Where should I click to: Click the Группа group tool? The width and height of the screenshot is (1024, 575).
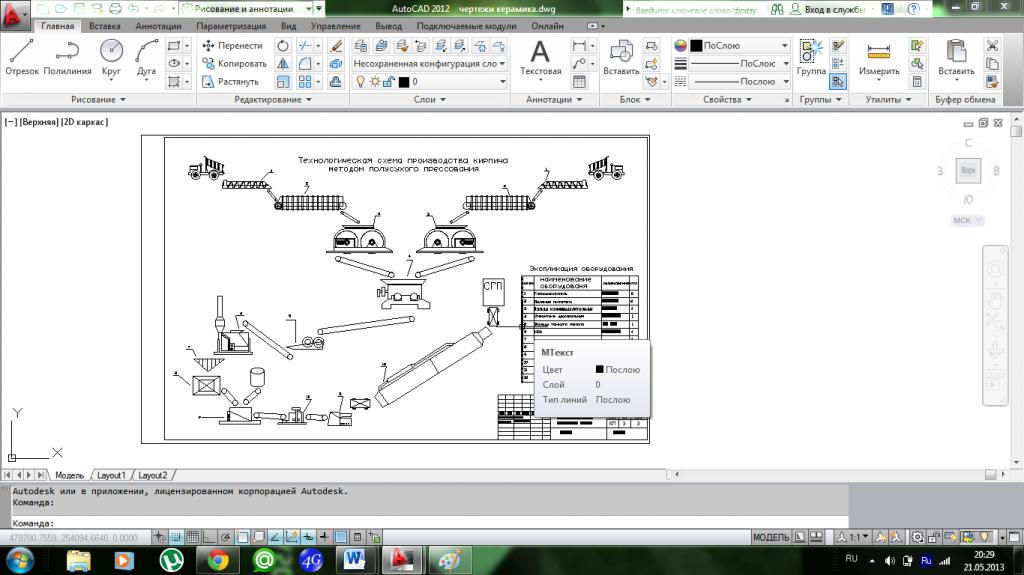coord(811,58)
